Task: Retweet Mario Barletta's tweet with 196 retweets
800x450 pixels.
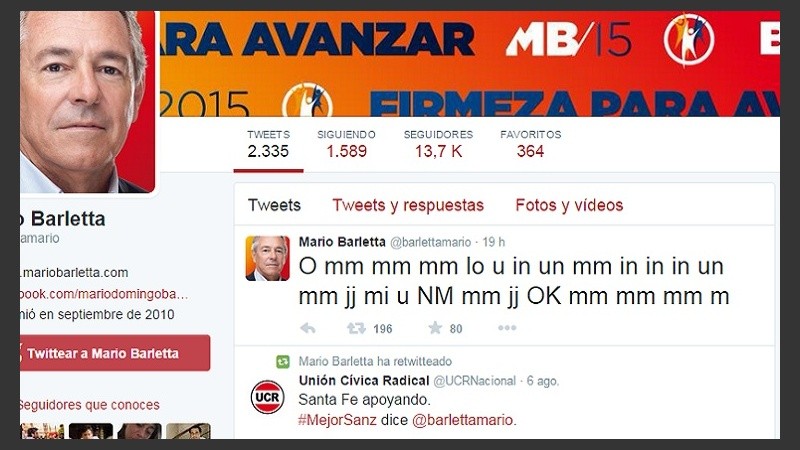Action: [x=356, y=328]
